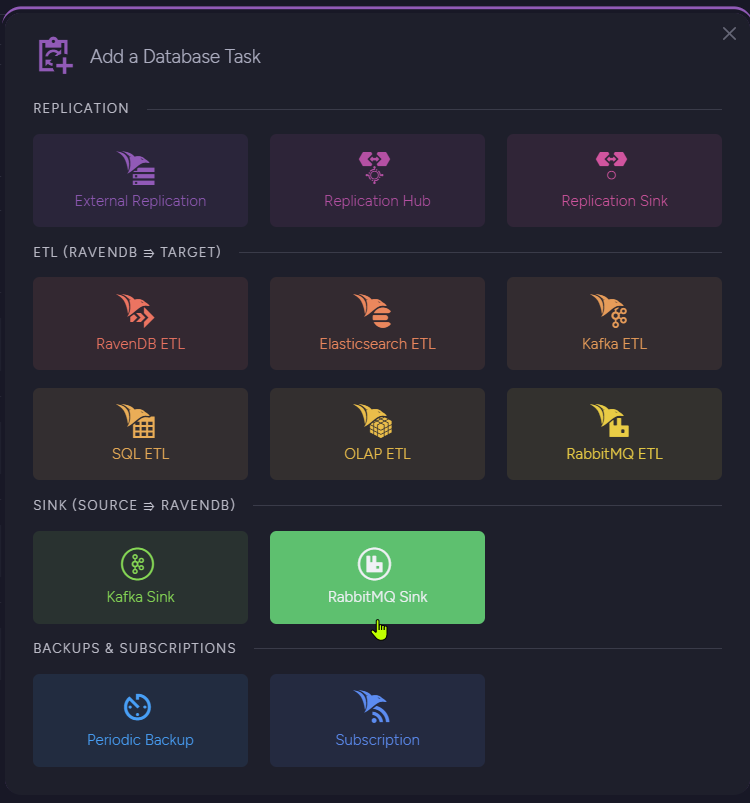Pick Replication Sink label

[x=614, y=201]
